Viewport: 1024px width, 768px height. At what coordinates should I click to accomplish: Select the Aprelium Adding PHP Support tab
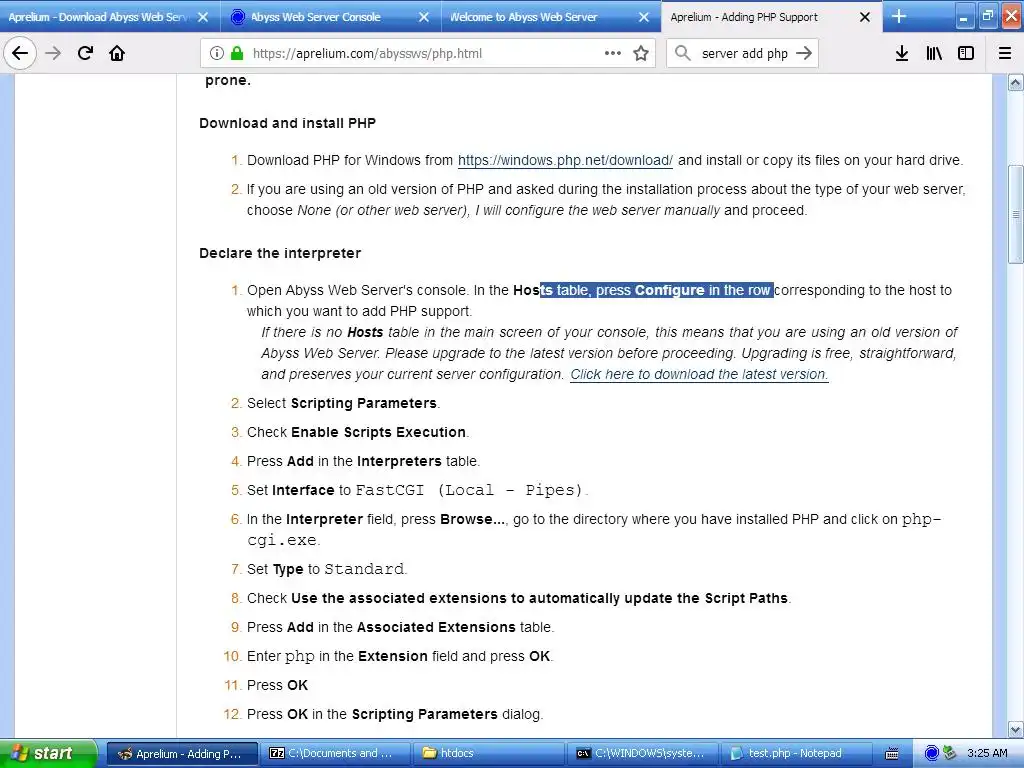(x=744, y=17)
